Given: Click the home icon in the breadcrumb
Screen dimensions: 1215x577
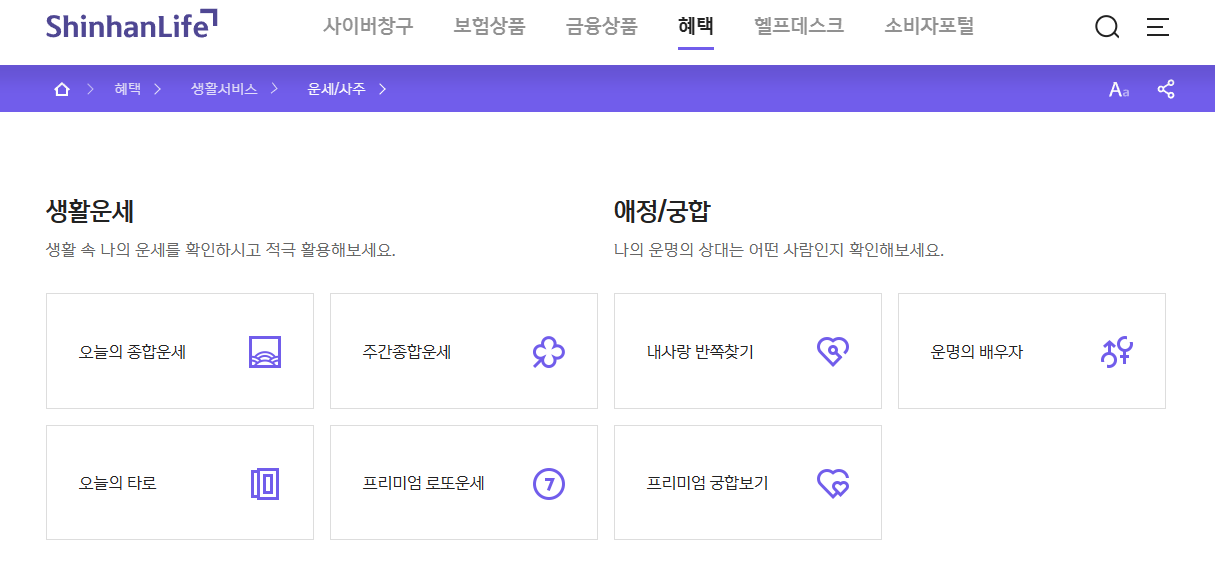Looking at the screenshot, I should [x=61, y=88].
